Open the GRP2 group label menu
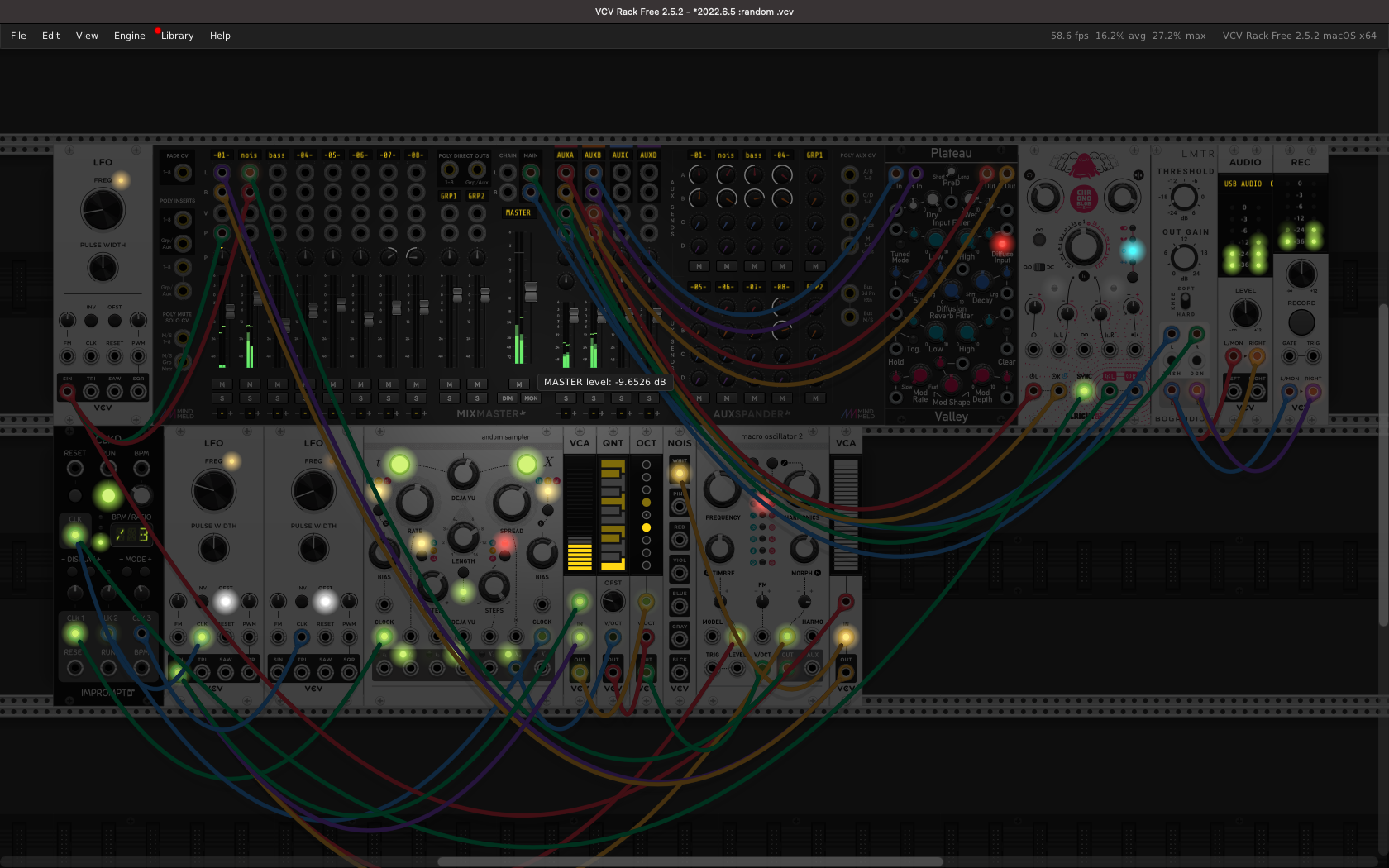This screenshot has height=868, width=1389. pos(477,196)
